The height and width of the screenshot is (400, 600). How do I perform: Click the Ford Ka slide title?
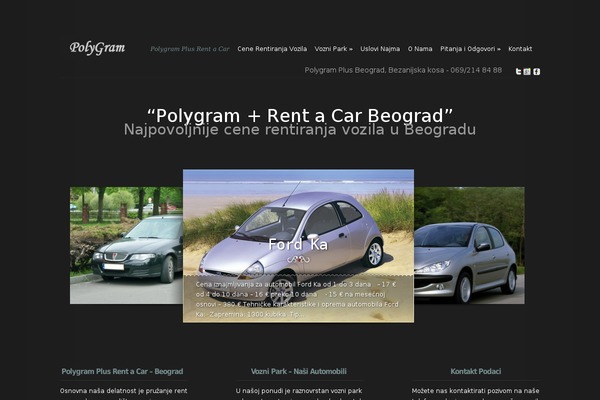point(298,245)
